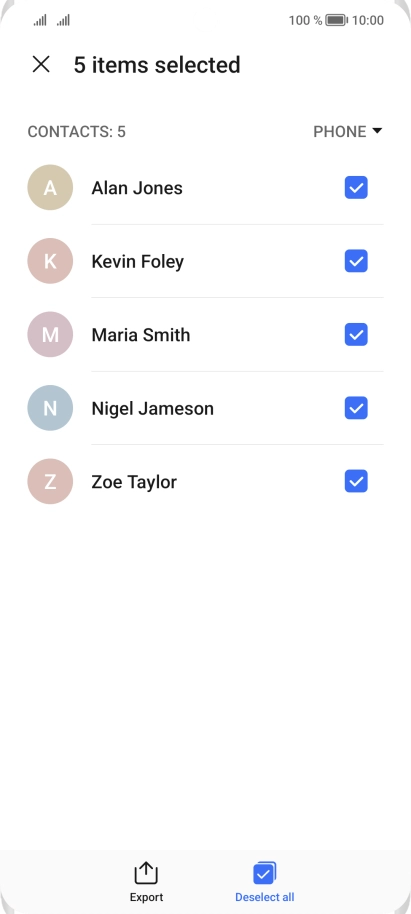Tap Nigel Jameson's avatar with the letter N
This screenshot has height=914, width=411.
(x=50, y=408)
